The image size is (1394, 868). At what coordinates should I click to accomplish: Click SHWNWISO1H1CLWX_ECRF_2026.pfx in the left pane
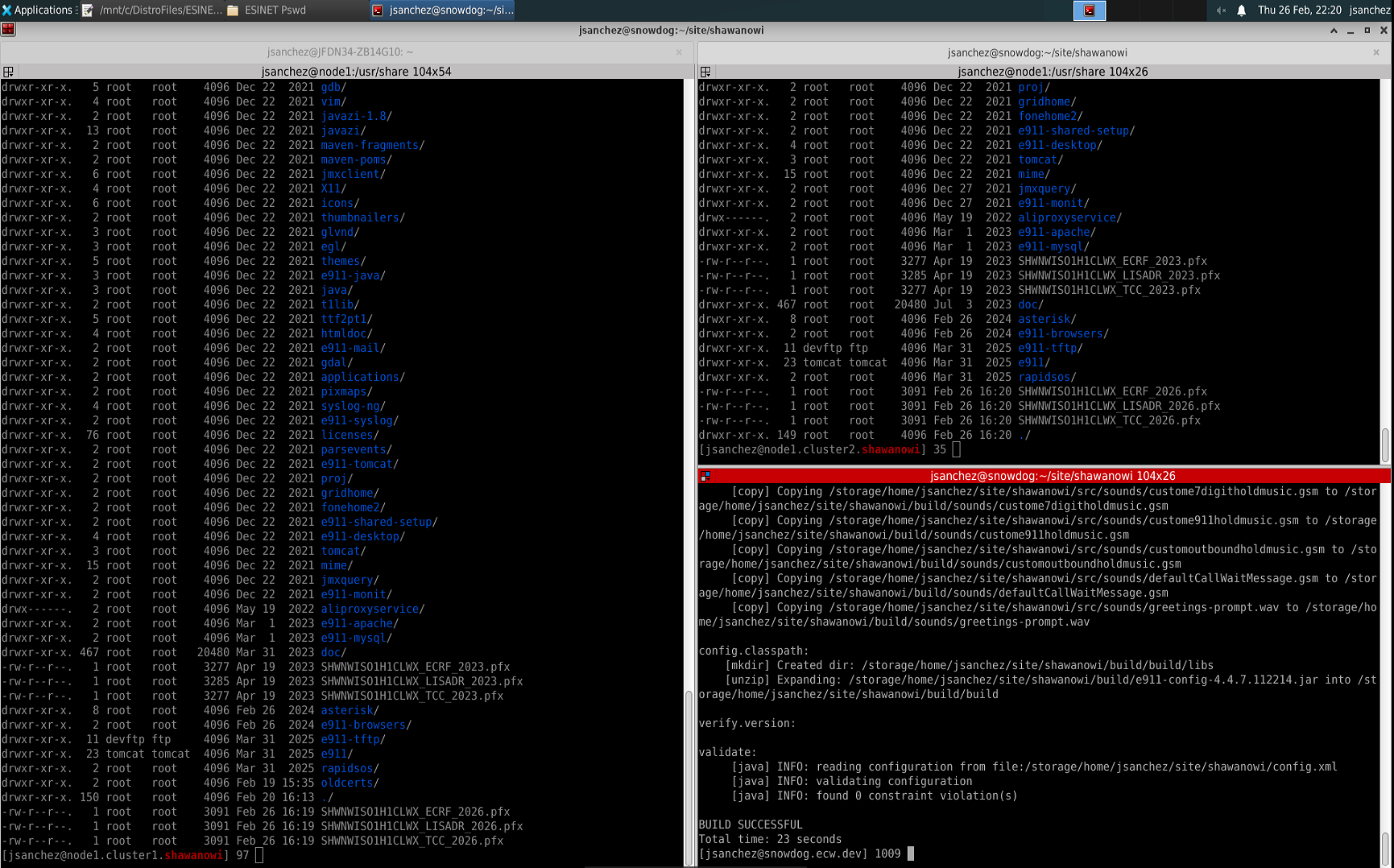[x=416, y=812]
